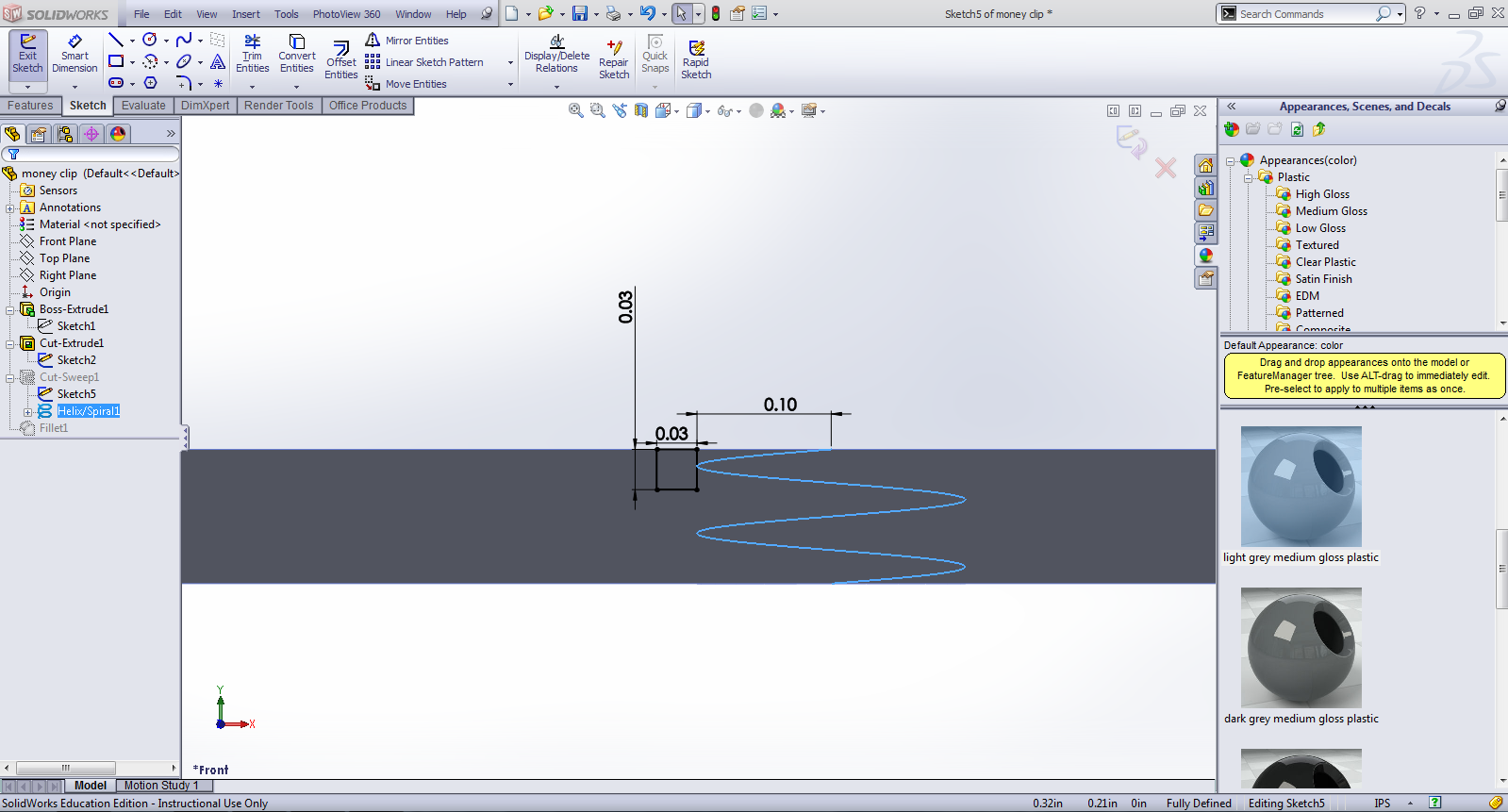Select the sketch Text tool
The height and width of the screenshot is (812, 1508).
[x=218, y=61]
